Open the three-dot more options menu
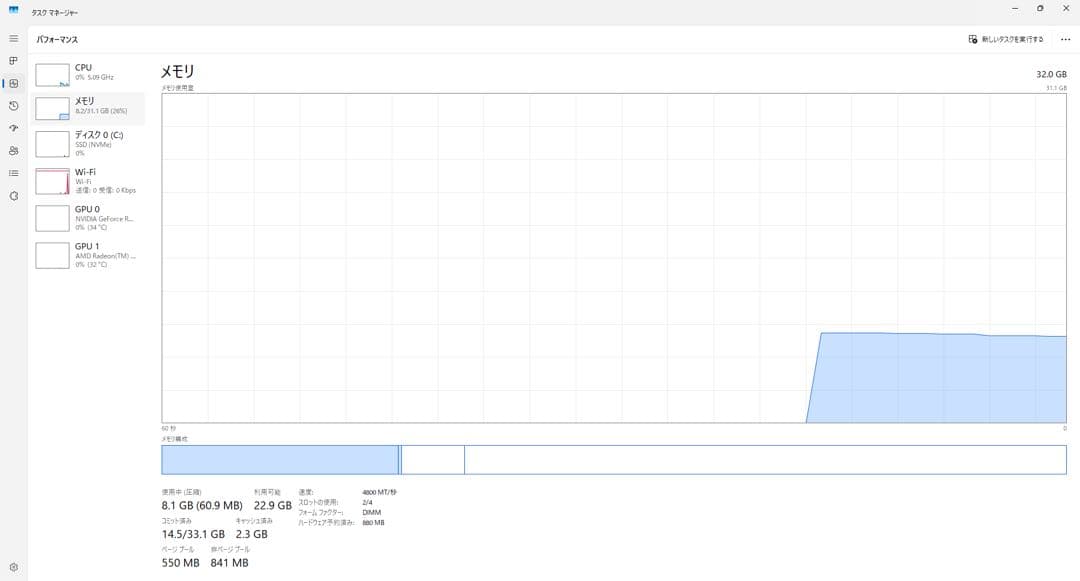 (1065, 39)
